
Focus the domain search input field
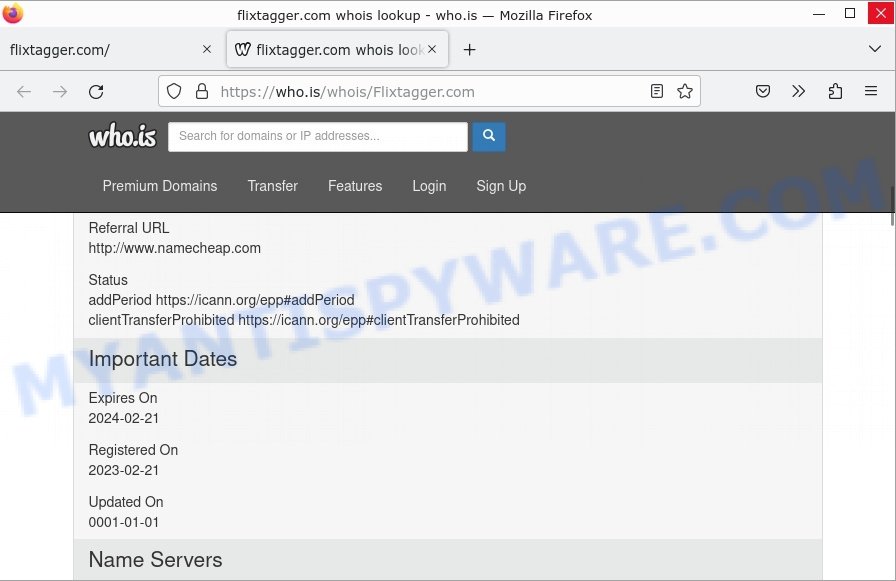click(318, 137)
